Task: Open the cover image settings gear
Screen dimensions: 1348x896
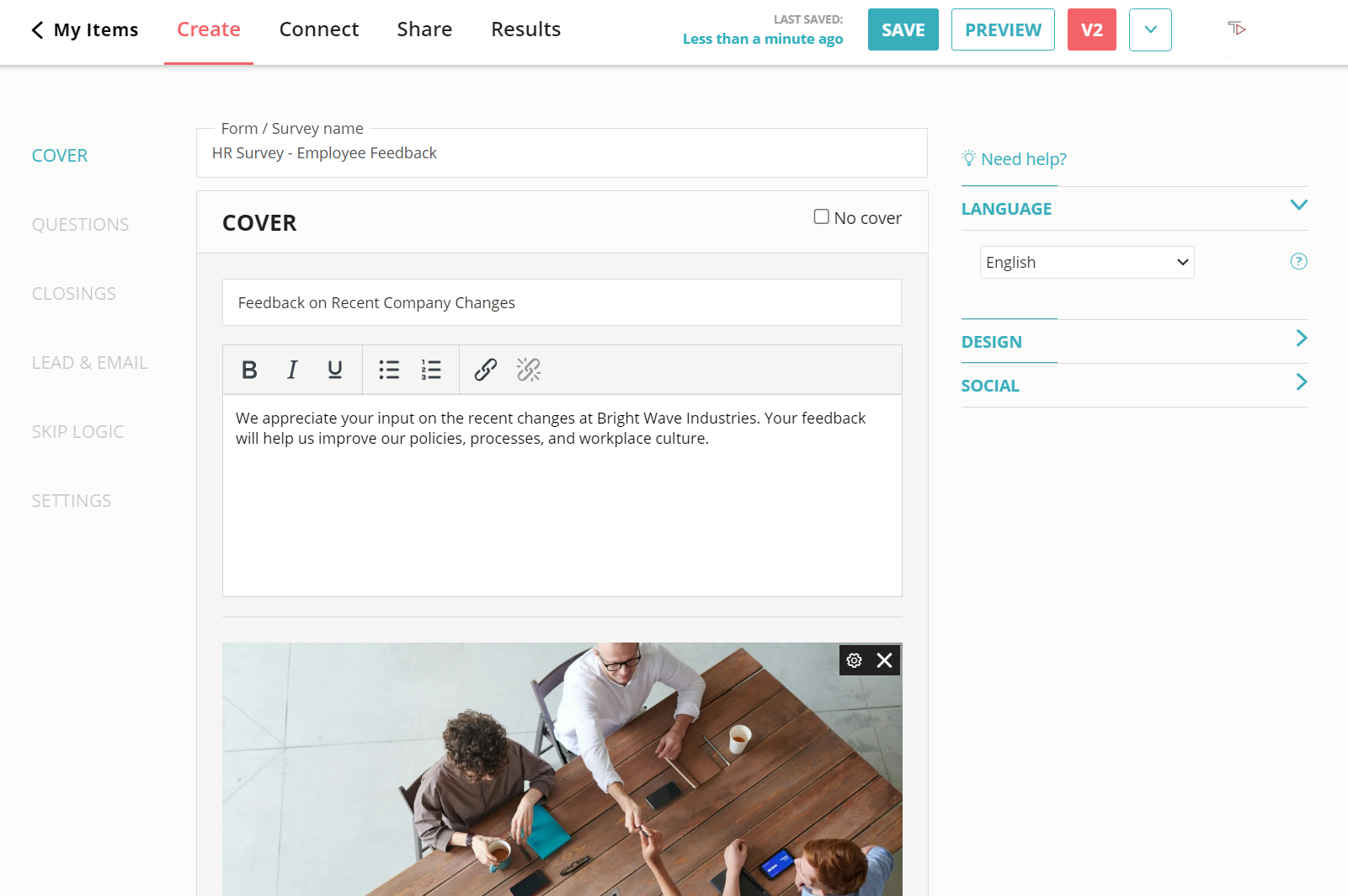Action: coord(854,660)
